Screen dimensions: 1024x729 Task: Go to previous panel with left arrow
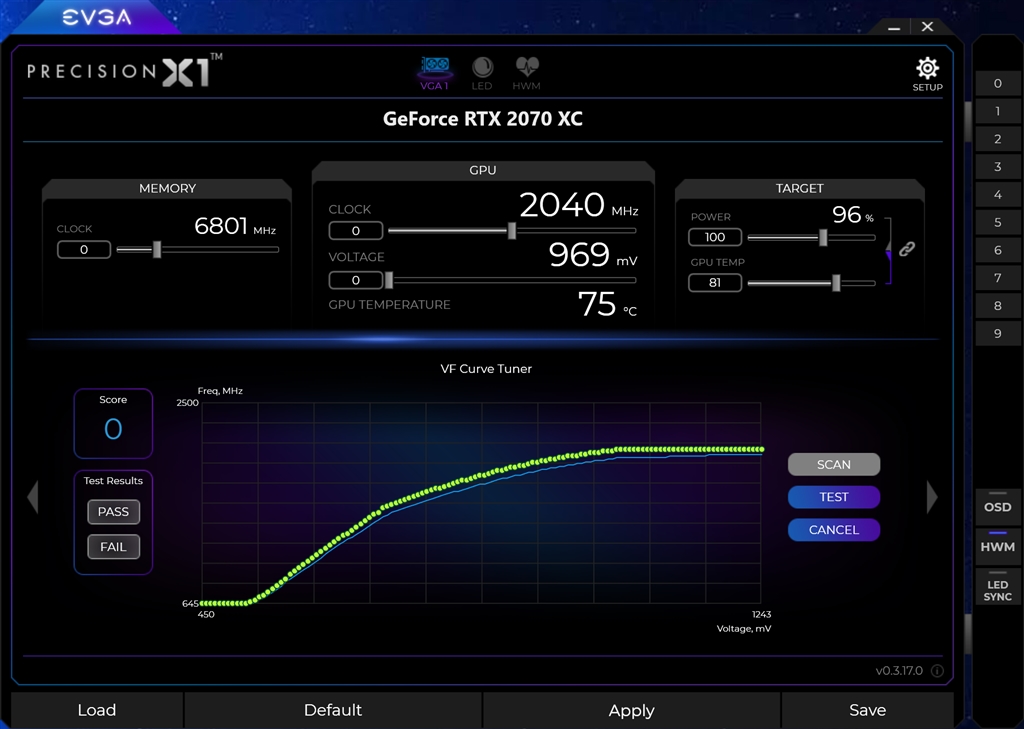(33, 497)
